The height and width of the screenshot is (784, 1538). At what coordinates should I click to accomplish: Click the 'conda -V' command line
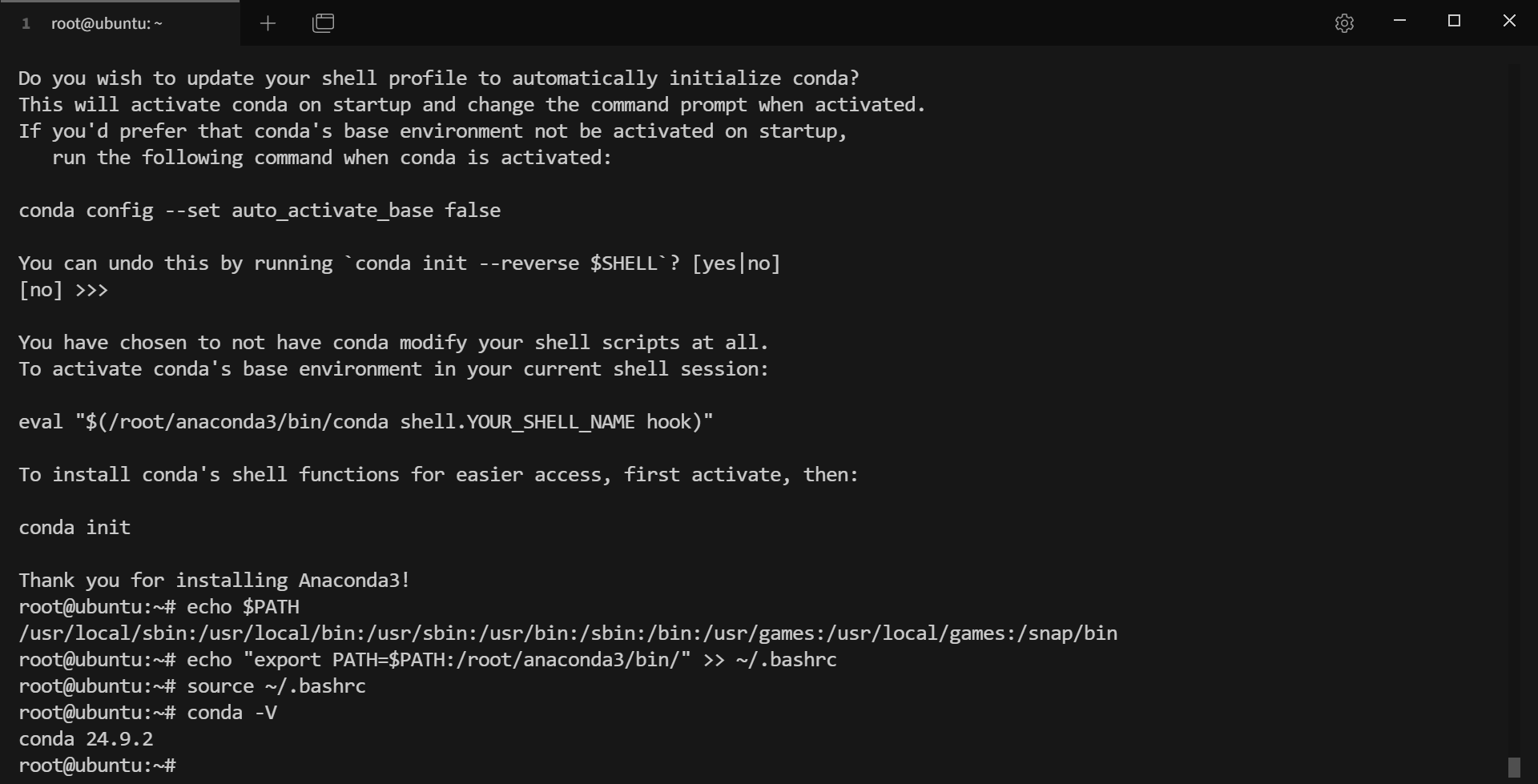147,713
